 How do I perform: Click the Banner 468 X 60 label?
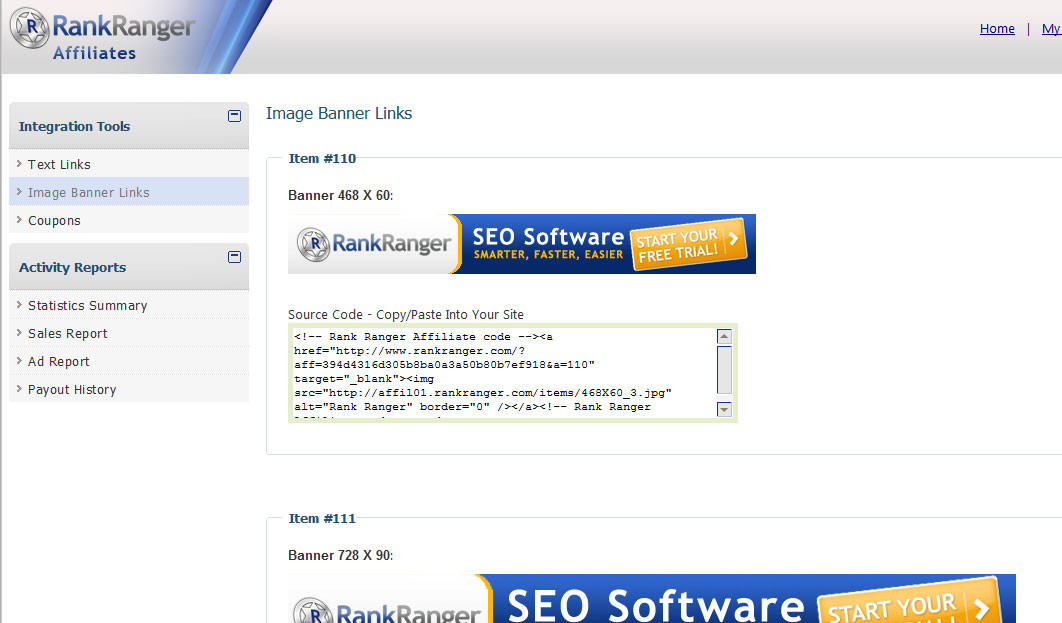[341, 196]
